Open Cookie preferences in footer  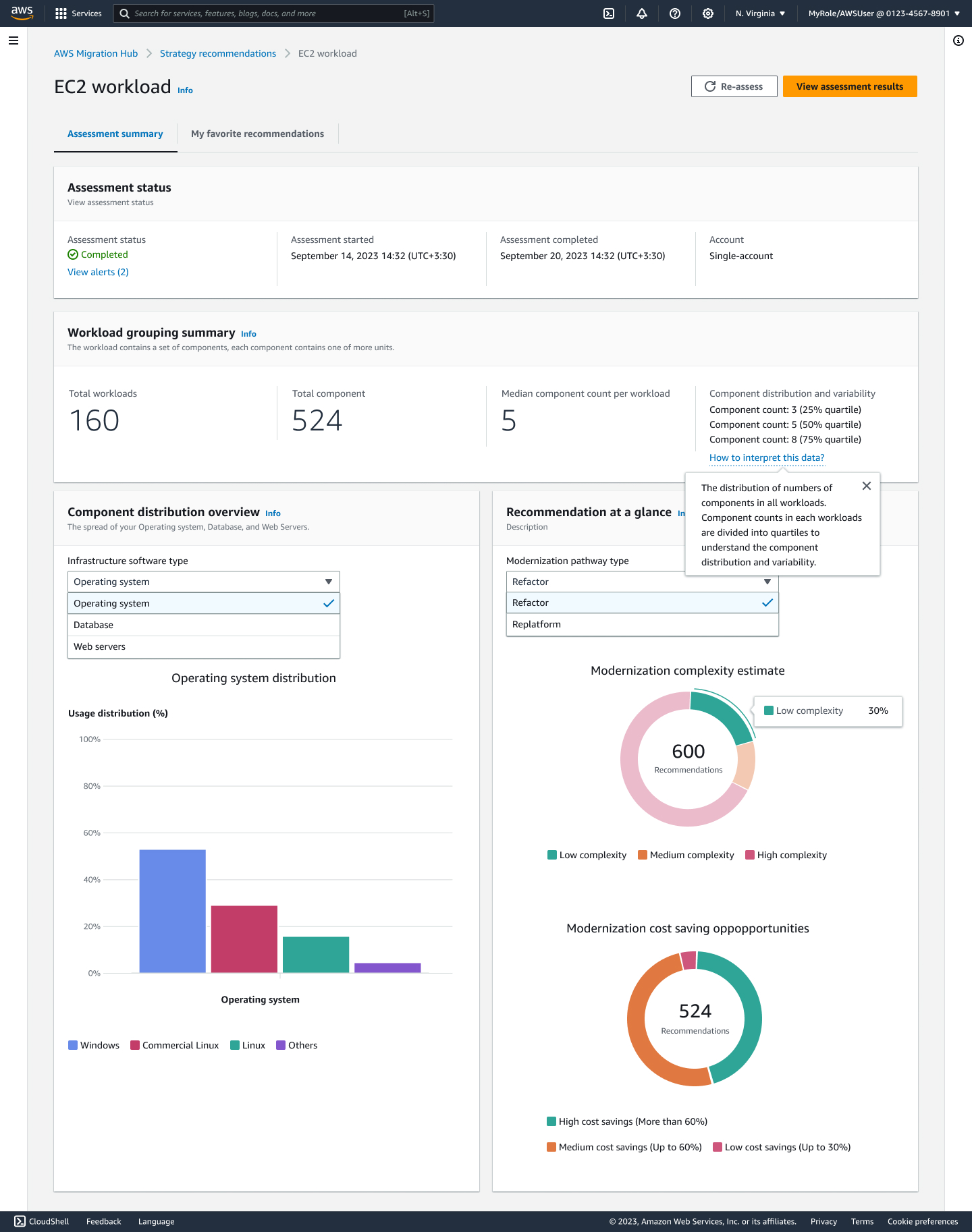[923, 1221]
